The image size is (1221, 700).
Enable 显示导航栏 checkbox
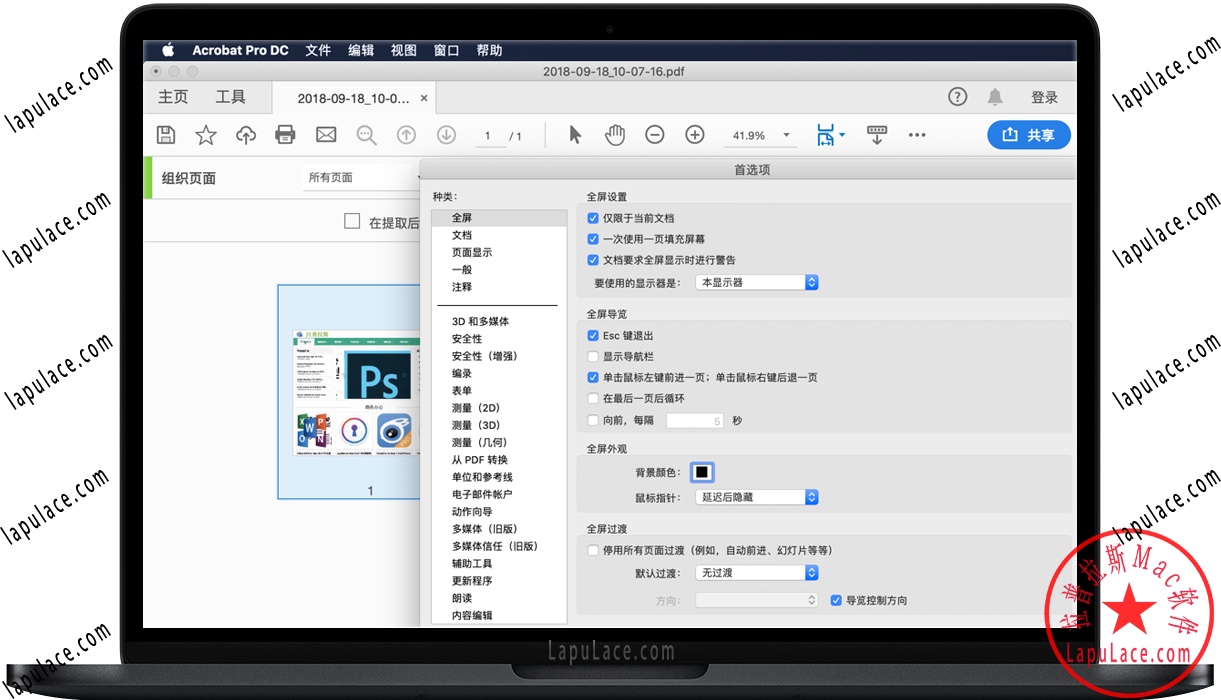(593, 356)
